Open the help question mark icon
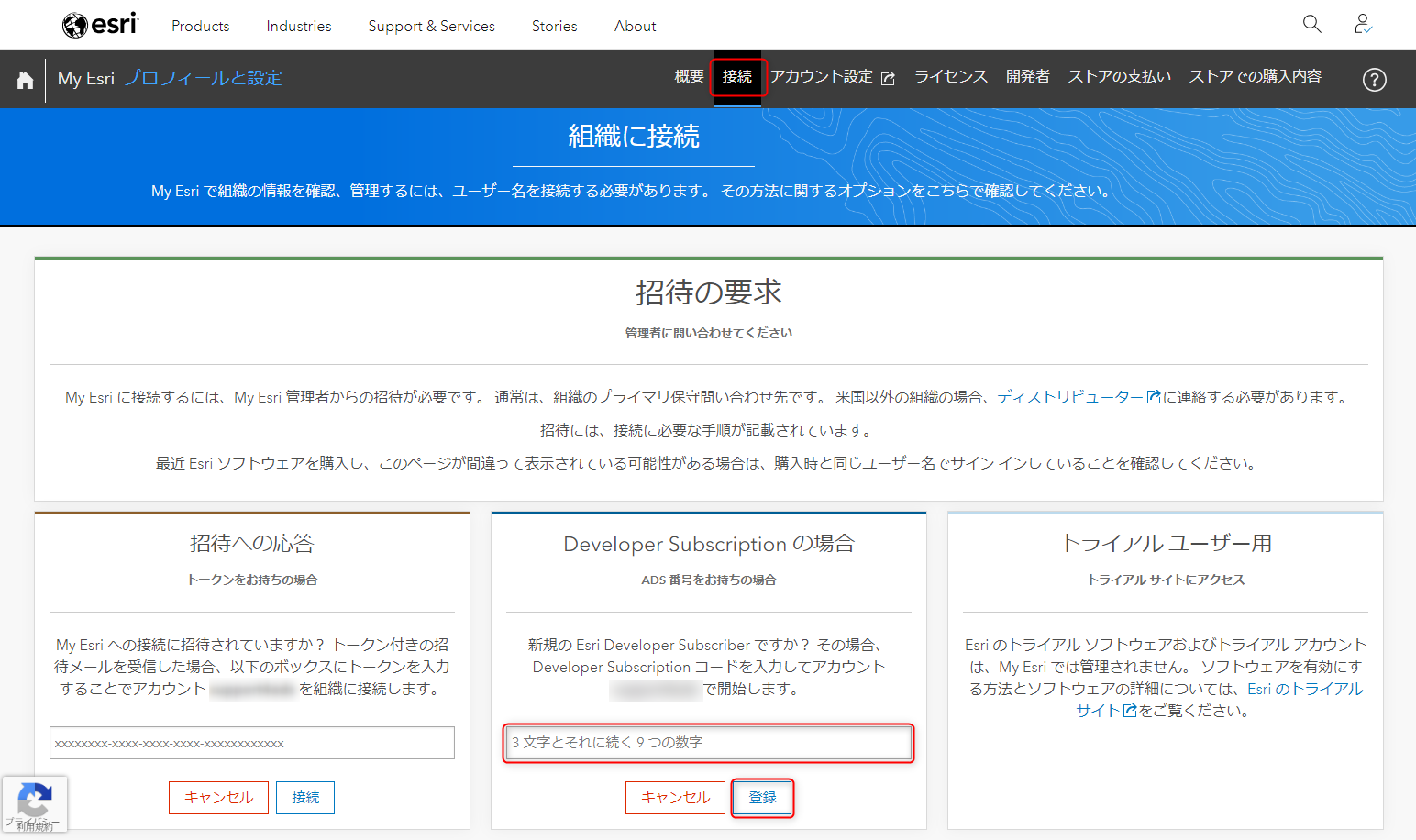 click(x=1374, y=80)
